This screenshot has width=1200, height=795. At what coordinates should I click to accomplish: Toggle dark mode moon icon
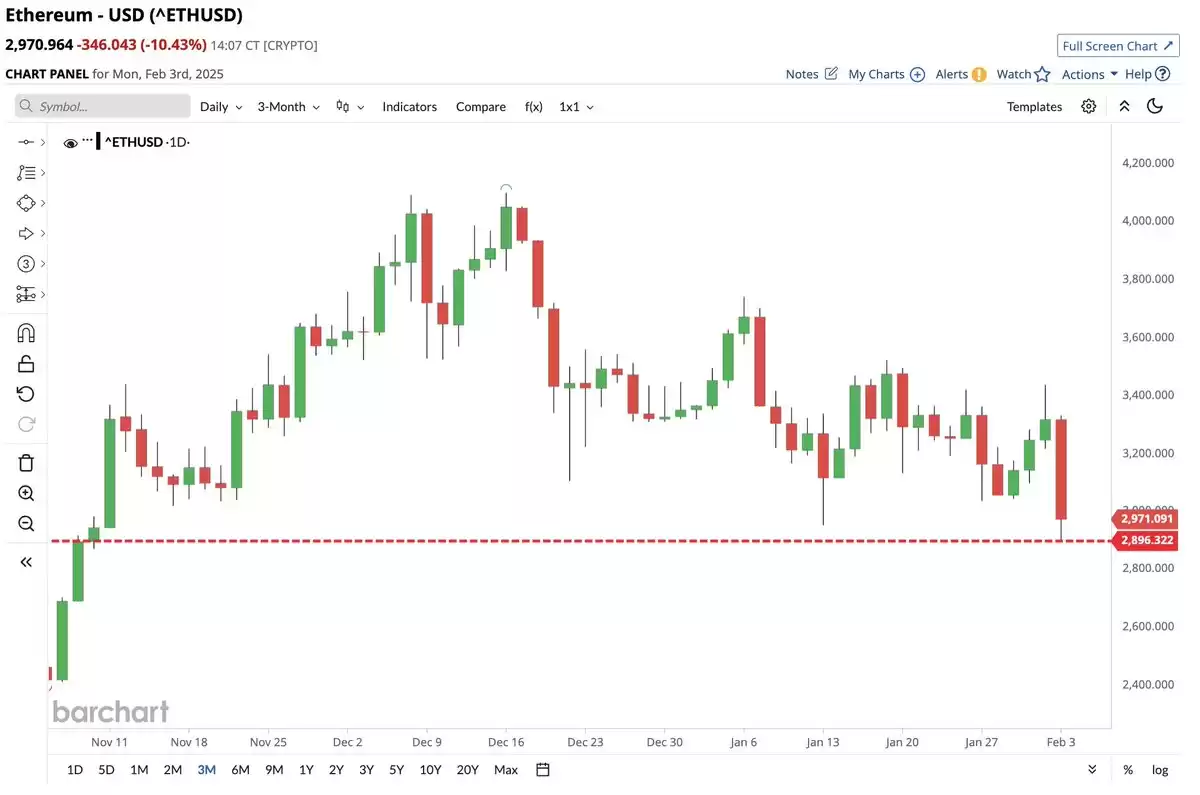(1155, 106)
